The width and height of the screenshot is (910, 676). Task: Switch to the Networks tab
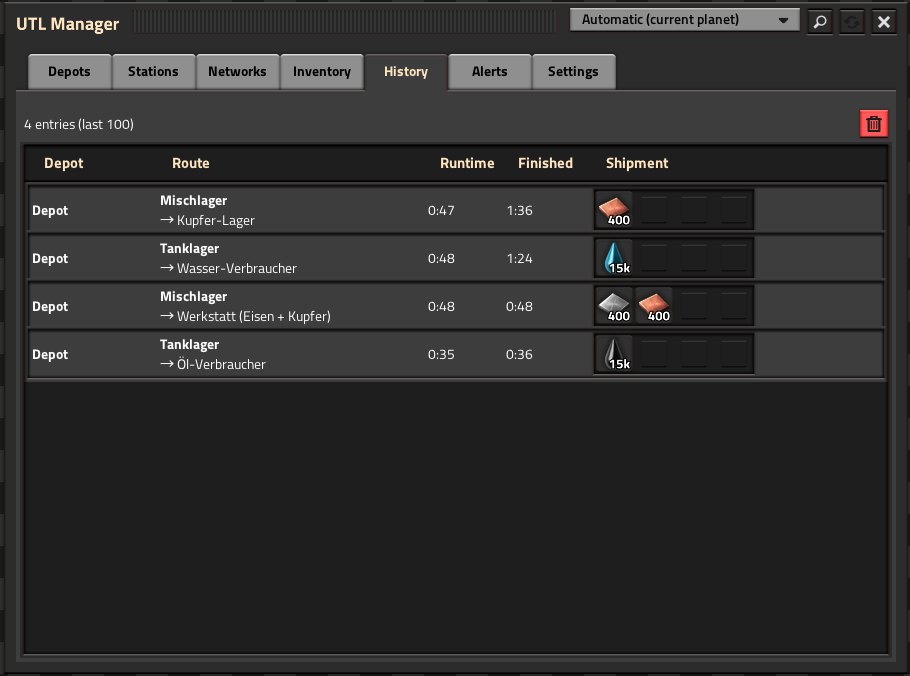237,71
